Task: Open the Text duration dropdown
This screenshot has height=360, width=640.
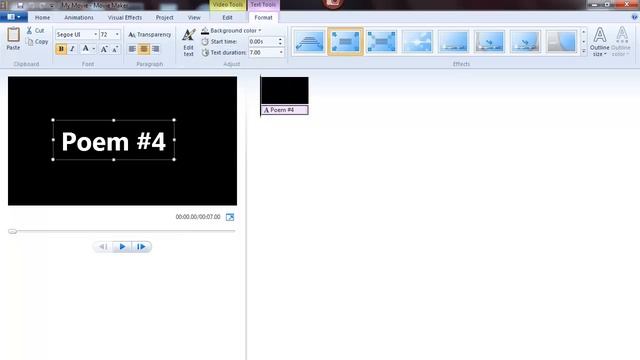Action: click(281, 53)
